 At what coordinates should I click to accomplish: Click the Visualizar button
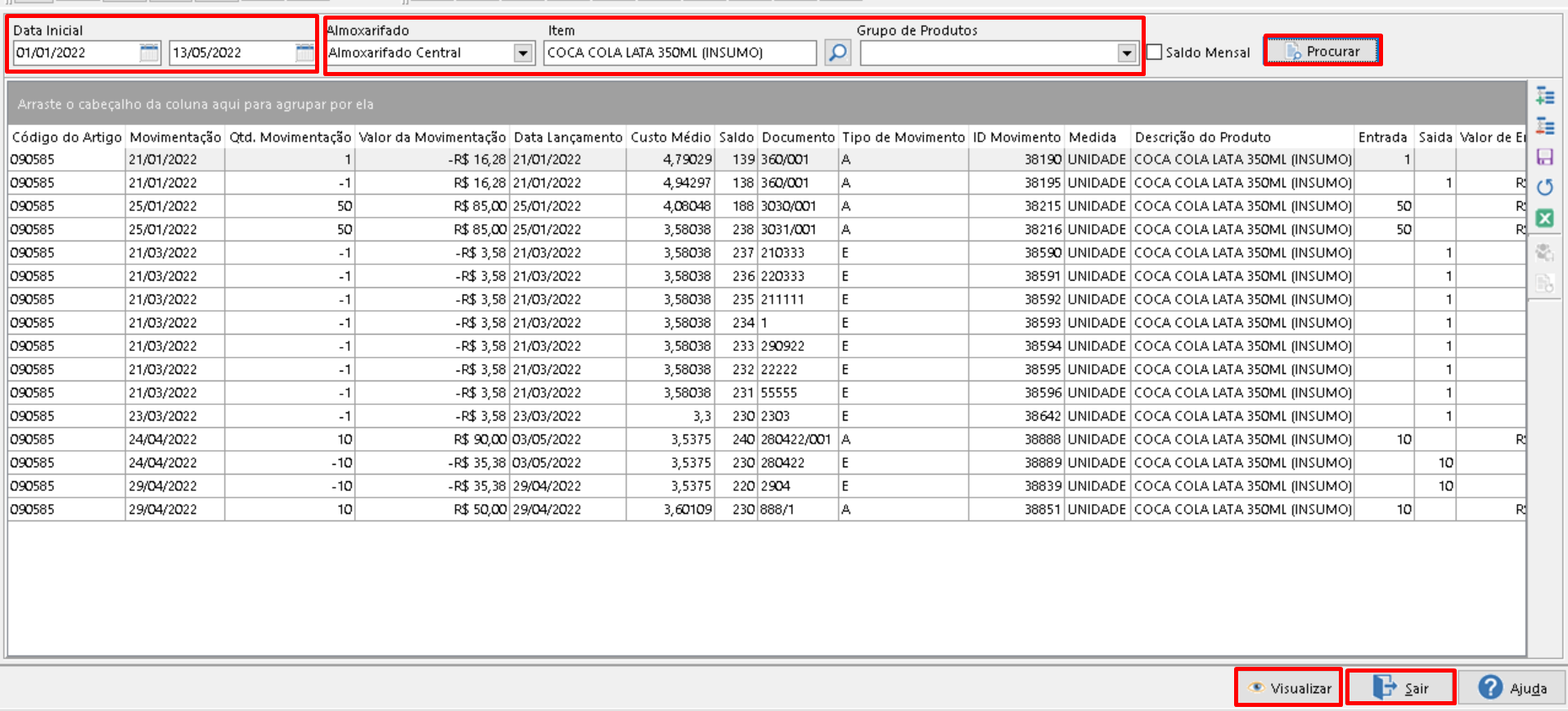tap(1288, 688)
